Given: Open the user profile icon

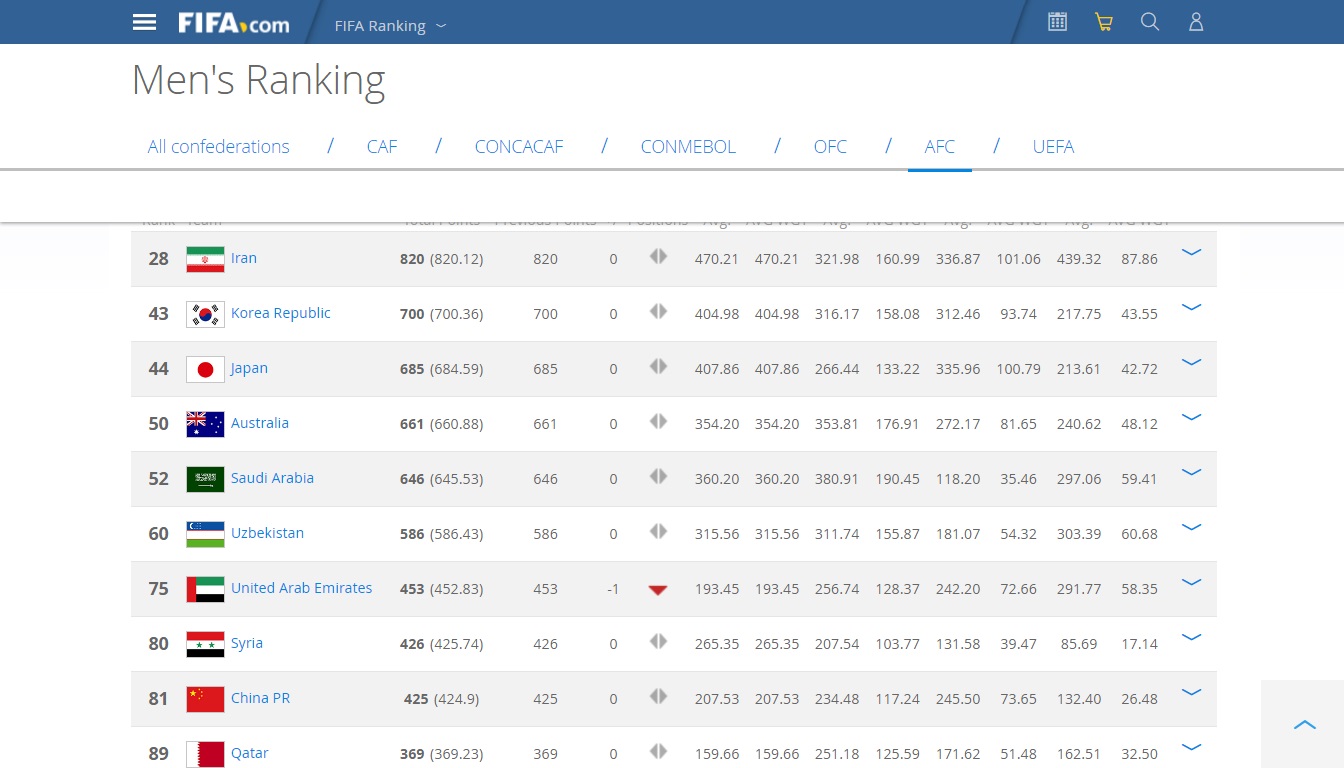Looking at the screenshot, I should click(1196, 22).
